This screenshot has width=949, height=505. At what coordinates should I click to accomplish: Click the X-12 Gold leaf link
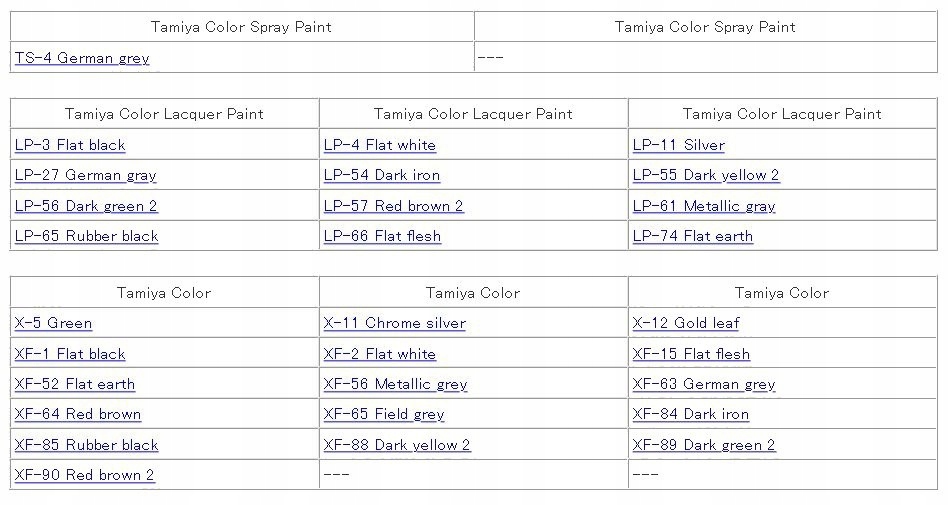[x=686, y=323]
